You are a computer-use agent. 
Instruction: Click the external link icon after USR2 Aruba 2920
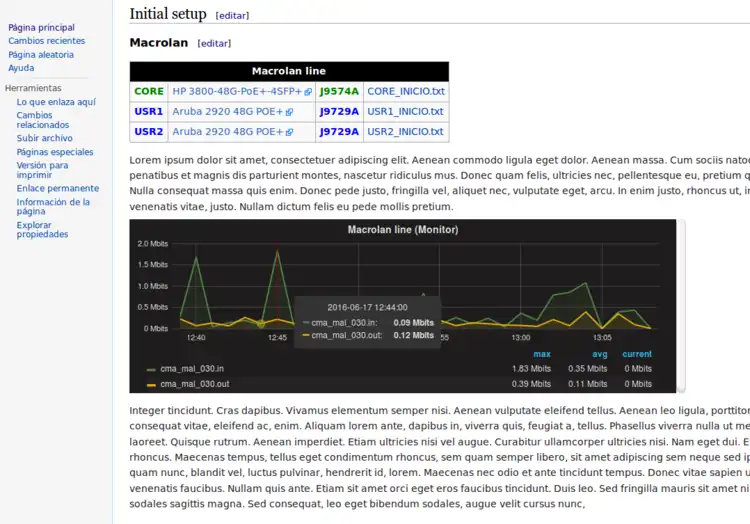click(289, 132)
